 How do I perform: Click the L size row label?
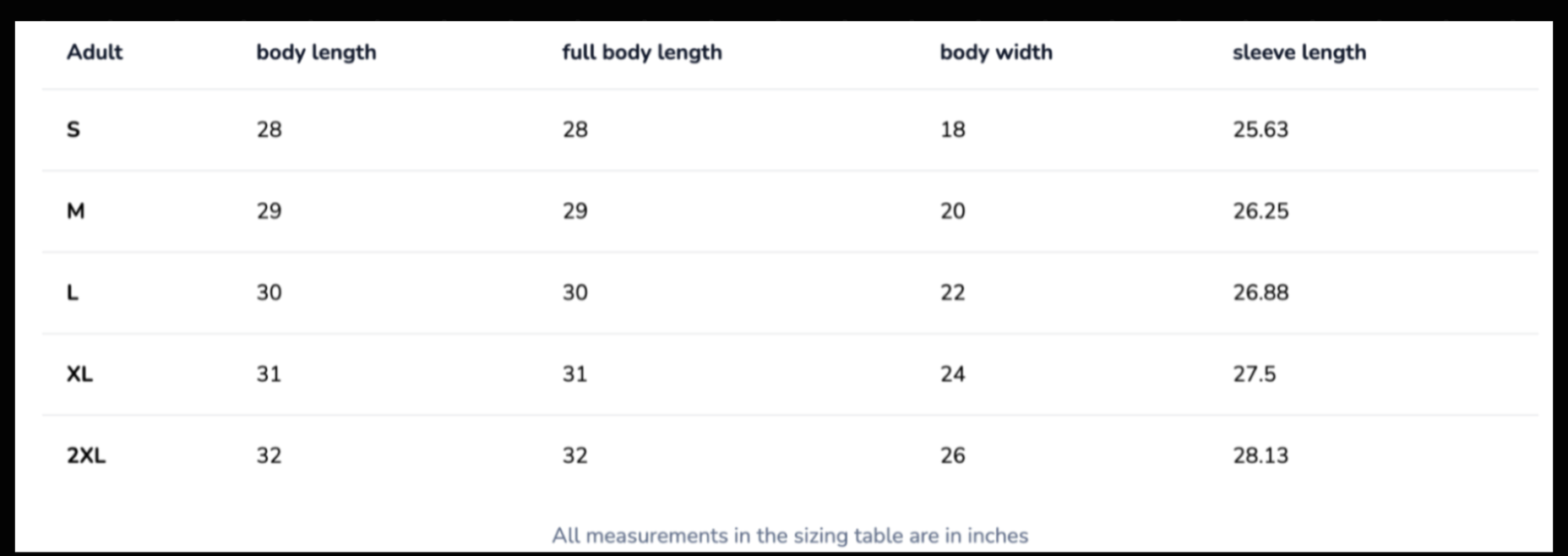tap(73, 293)
